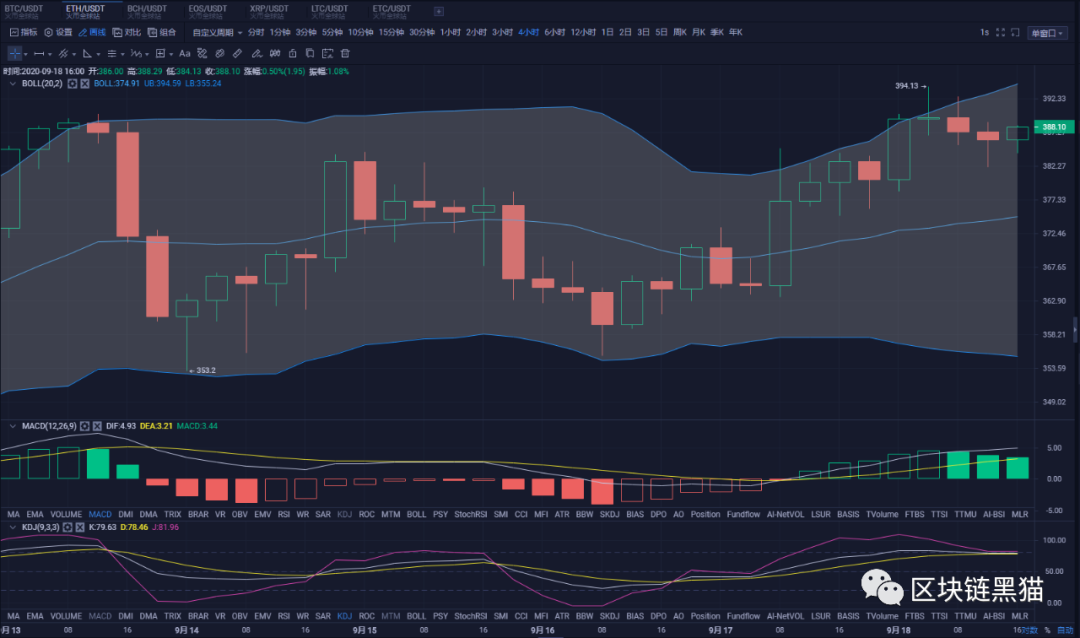Enter fullscreen chart mode
Viewport: 1080px width, 638px height.
1002,32
